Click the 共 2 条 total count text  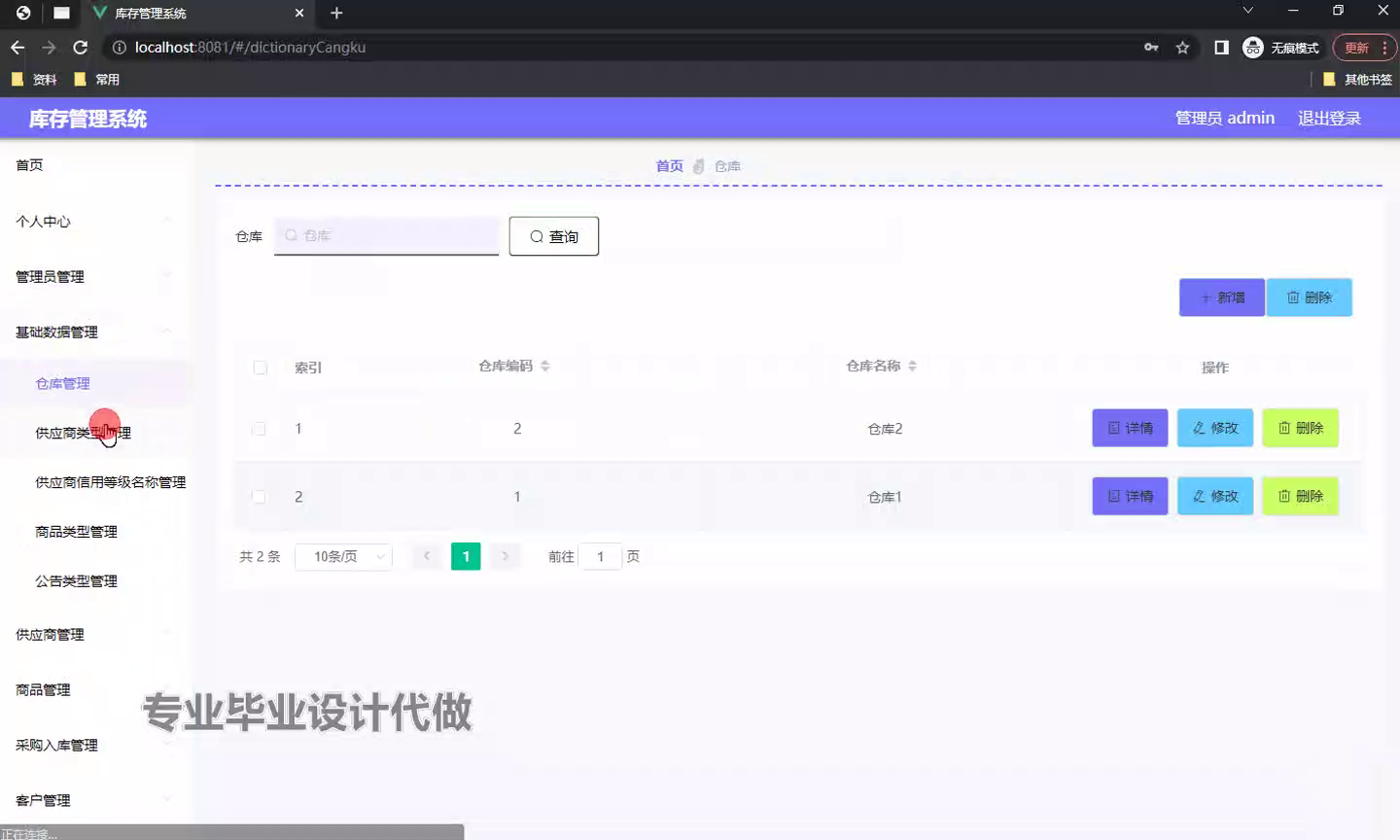(x=260, y=557)
